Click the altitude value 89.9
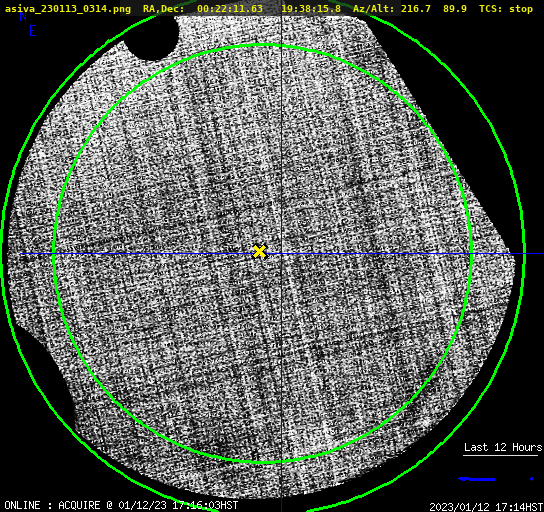This screenshot has height=512, width=544. (454, 8)
